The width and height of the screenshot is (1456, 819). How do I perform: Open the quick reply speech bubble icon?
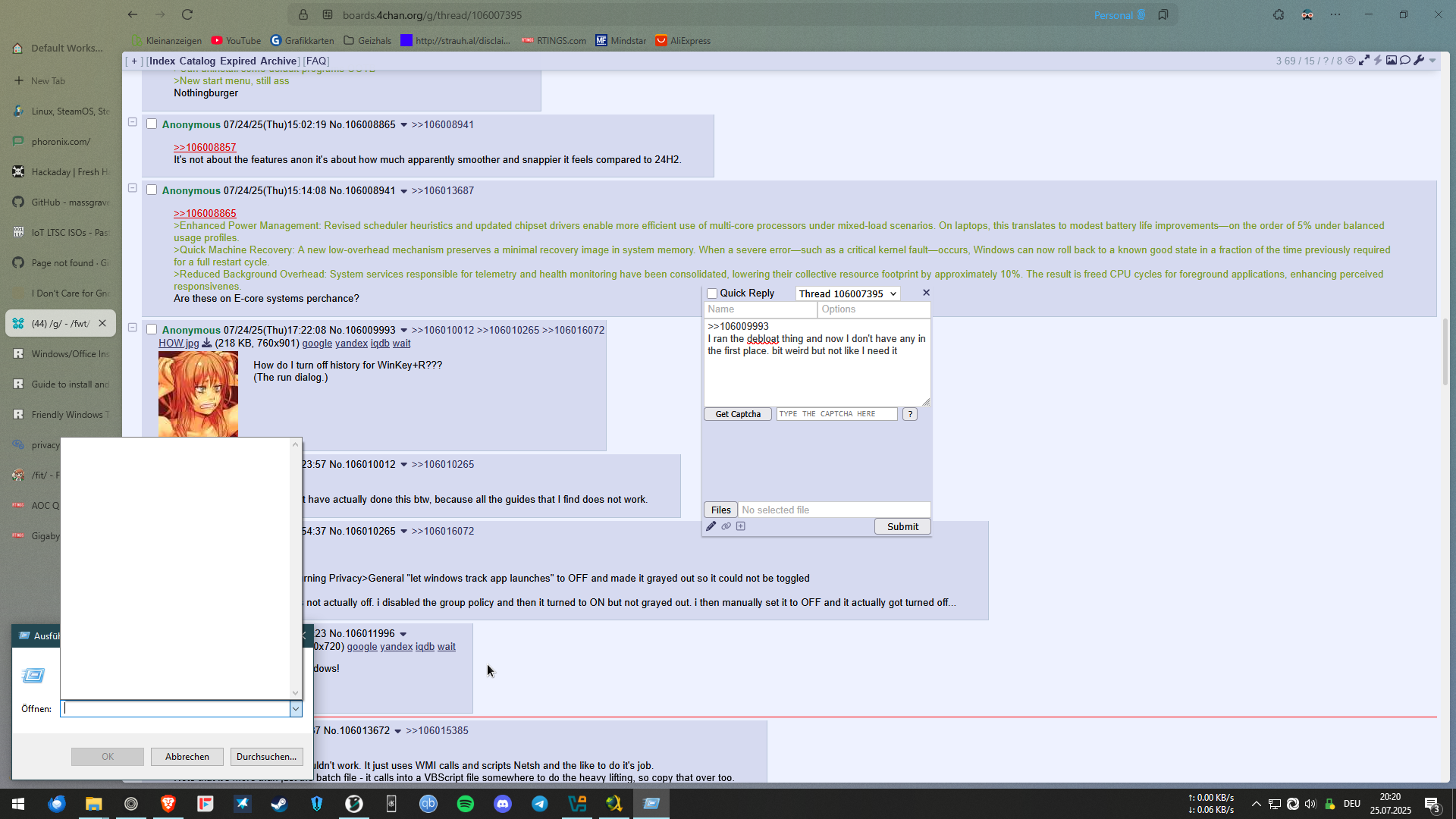coord(1405,61)
